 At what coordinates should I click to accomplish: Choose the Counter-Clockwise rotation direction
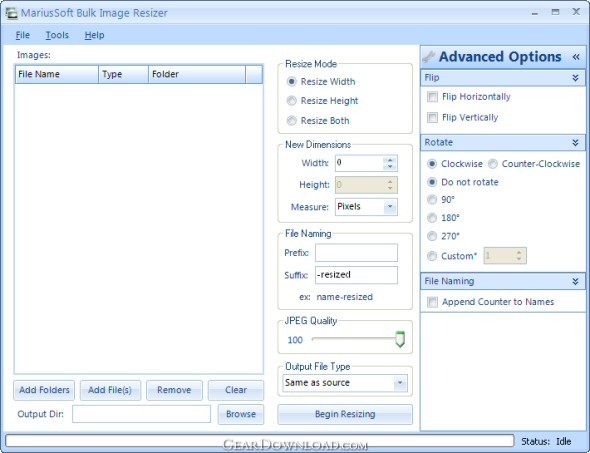tap(493, 164)
